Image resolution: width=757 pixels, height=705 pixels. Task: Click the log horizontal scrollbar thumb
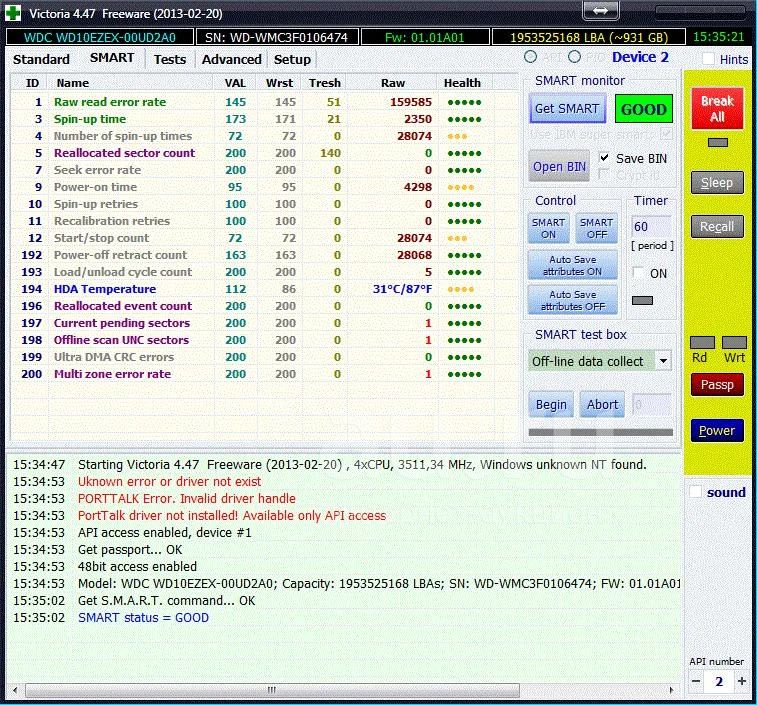coord(272,690)
